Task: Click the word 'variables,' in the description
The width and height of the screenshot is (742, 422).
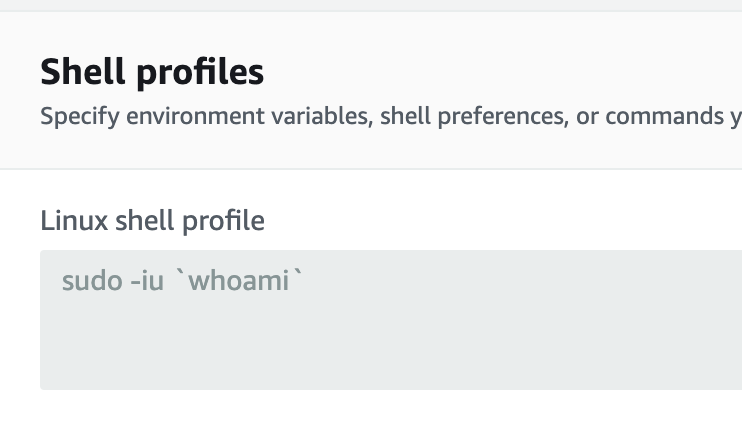Action: (322, 116)
